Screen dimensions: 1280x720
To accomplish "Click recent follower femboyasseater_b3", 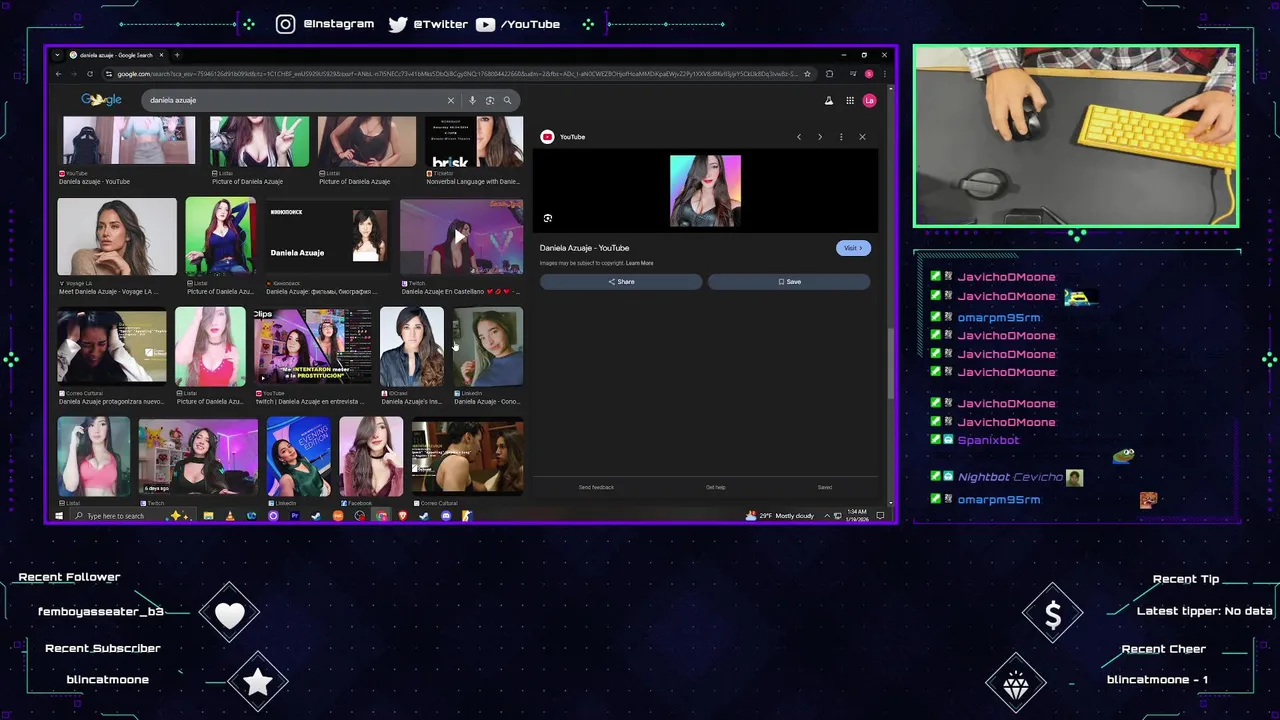I will click(x=100, y=611).
